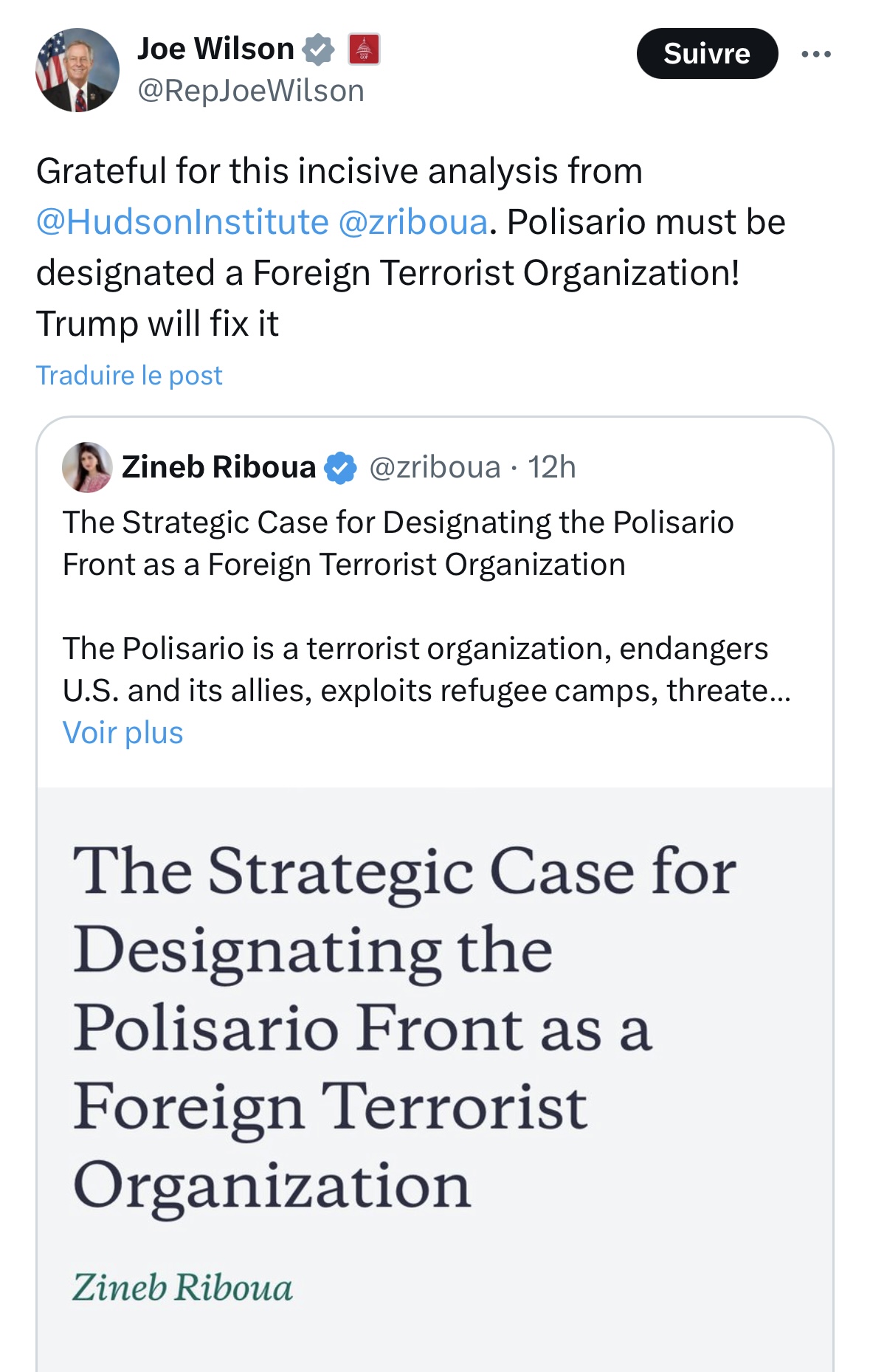Open the three-dot more options menu
870x1372 pixels.
pyautogui.click(x=816, y=54)
